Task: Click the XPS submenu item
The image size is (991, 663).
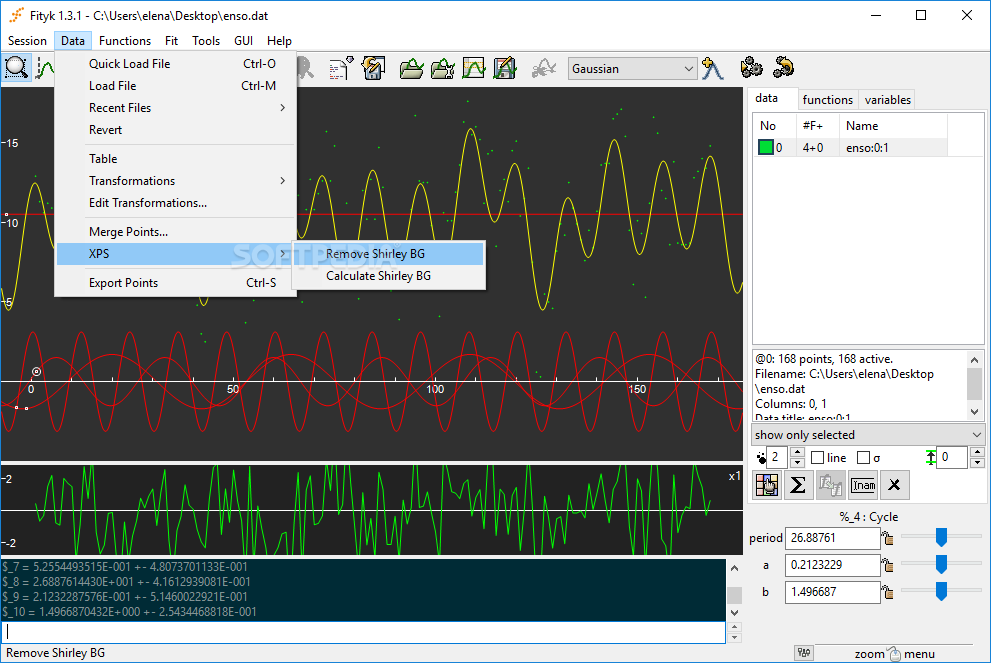Action: (175, 253)
